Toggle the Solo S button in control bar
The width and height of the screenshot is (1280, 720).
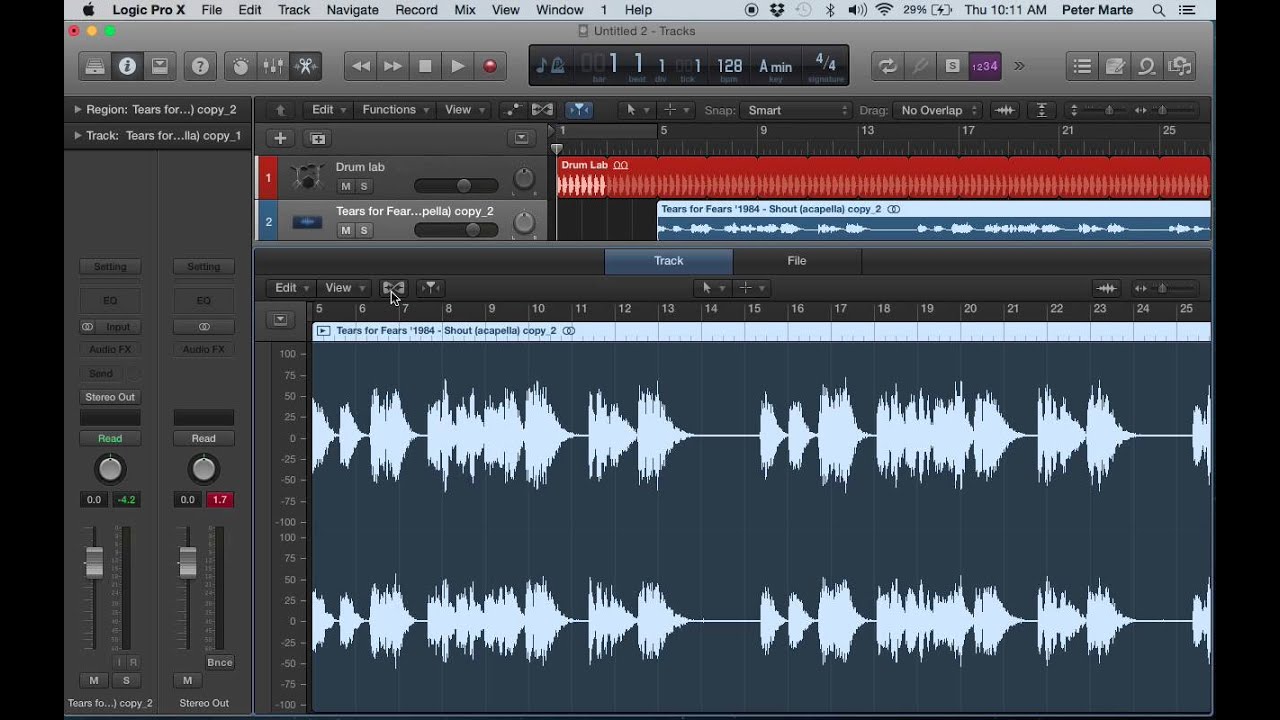(x=952, y=67)
